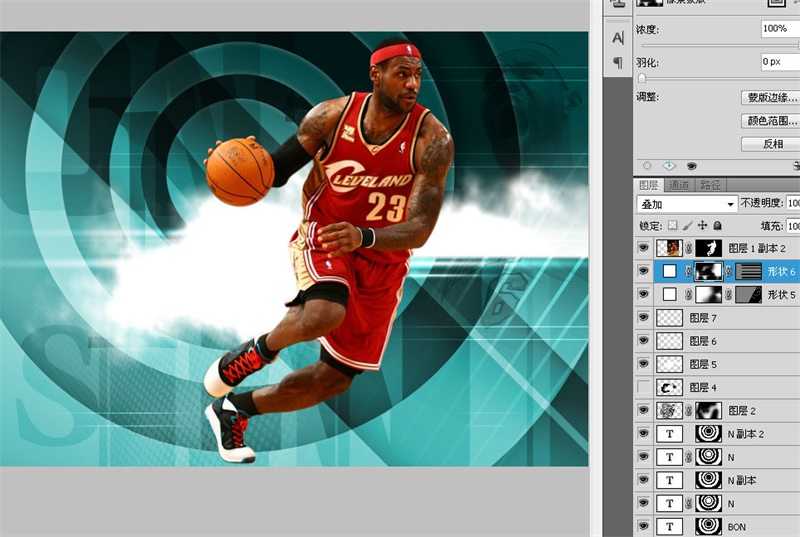The image size is (800, 537).
Task: Click the lock position move icon
Action: click(x=702, y=226)
